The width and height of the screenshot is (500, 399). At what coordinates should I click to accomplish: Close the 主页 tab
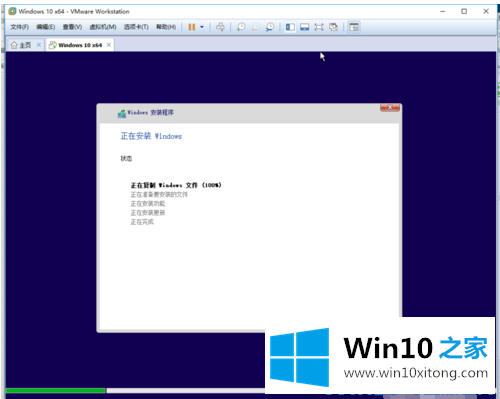click(39, 45)
